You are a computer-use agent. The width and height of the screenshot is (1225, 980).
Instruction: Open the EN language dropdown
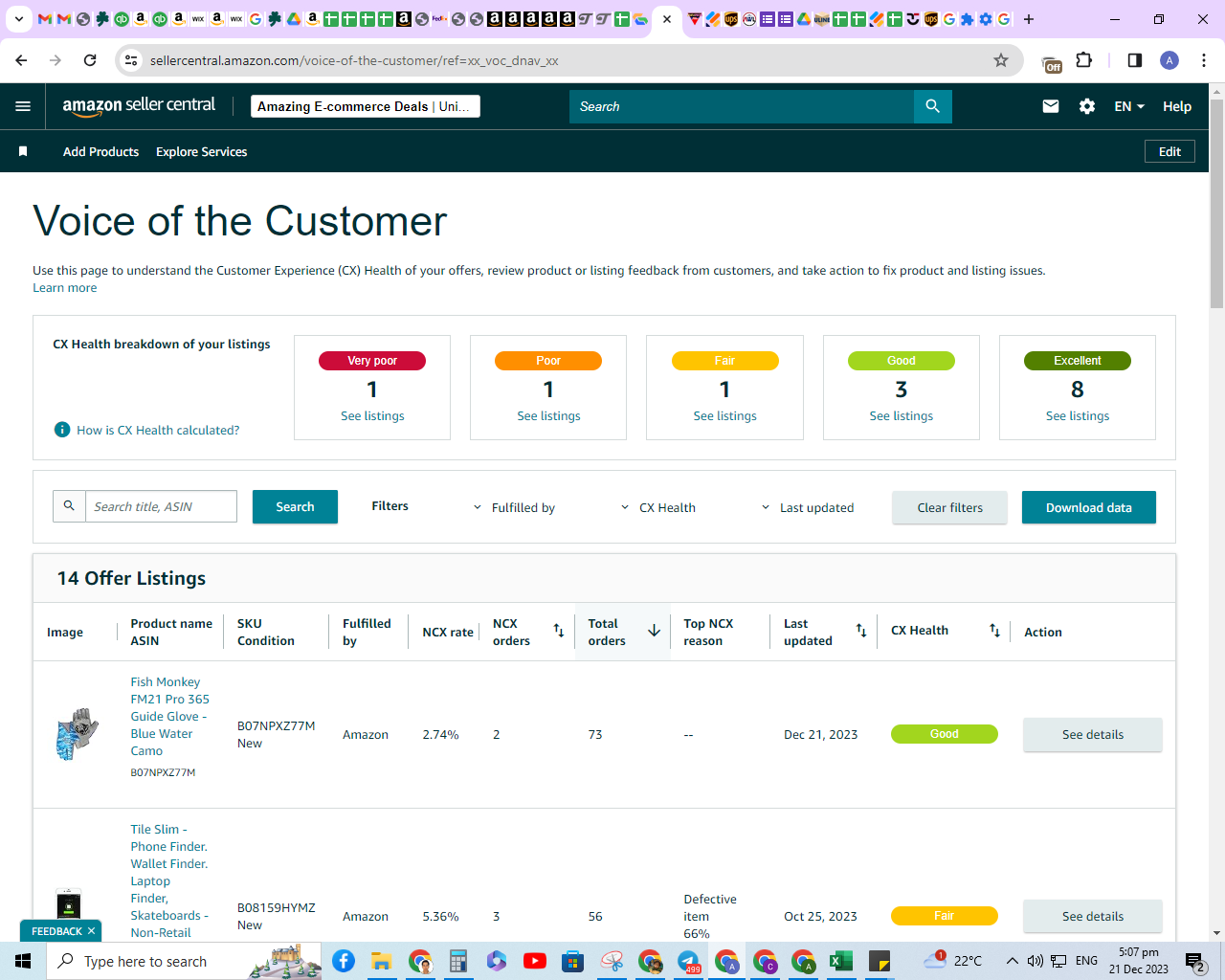tap(1129, 106)
